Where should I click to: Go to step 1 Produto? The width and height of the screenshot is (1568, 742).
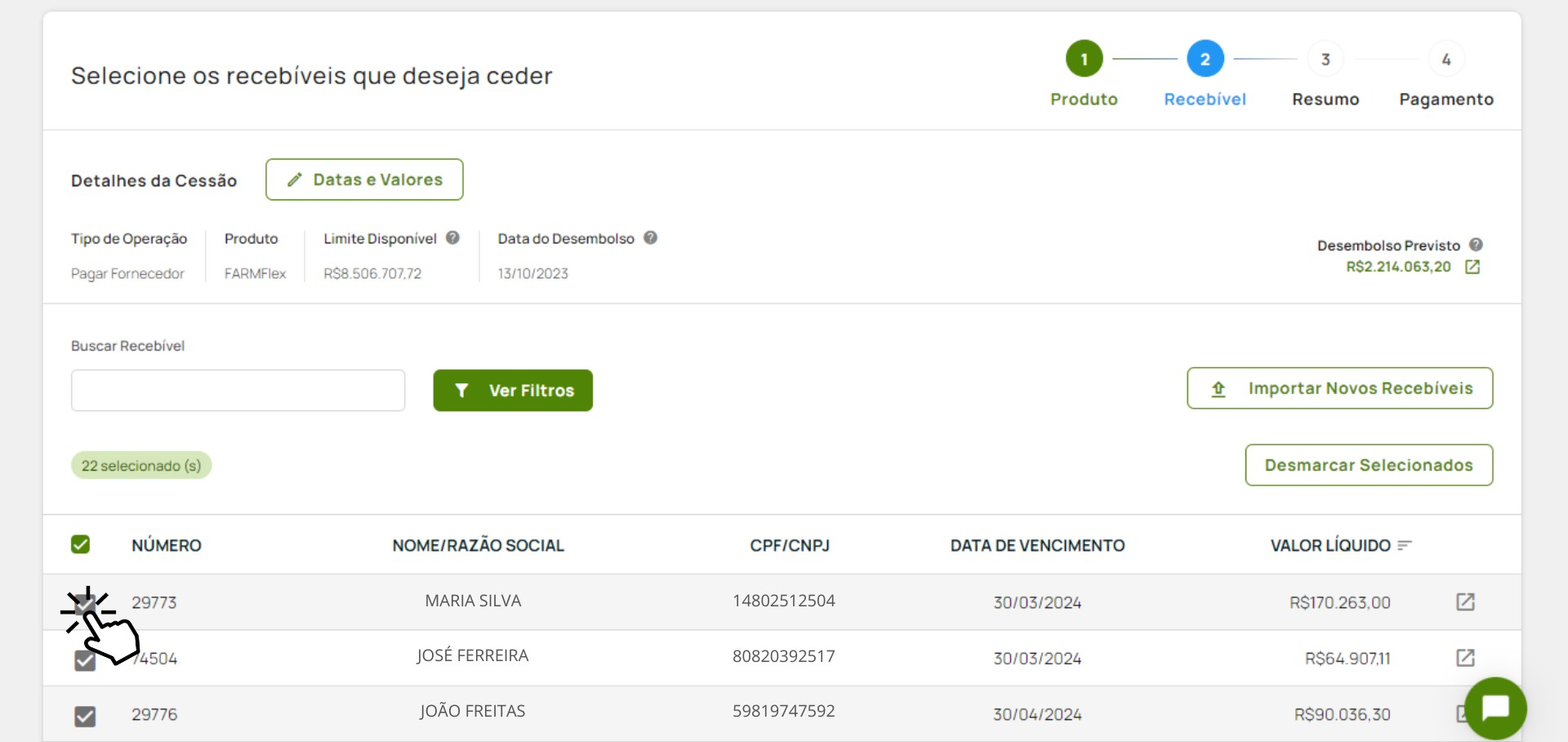(x=1084, y=60)
